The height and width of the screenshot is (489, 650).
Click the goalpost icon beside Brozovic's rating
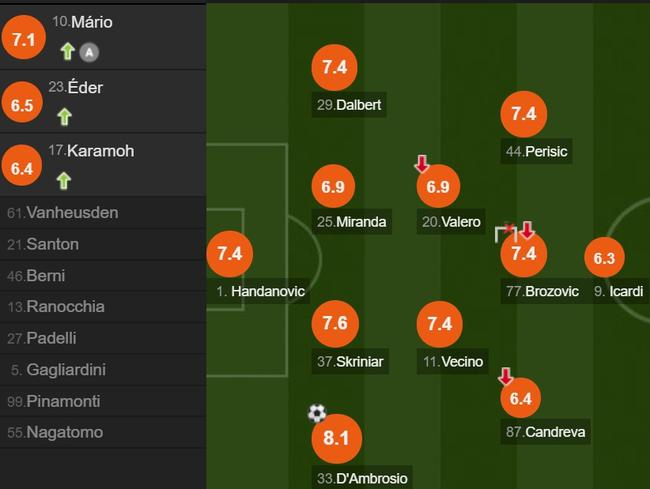pyautogui.click(x=505, y=232)
